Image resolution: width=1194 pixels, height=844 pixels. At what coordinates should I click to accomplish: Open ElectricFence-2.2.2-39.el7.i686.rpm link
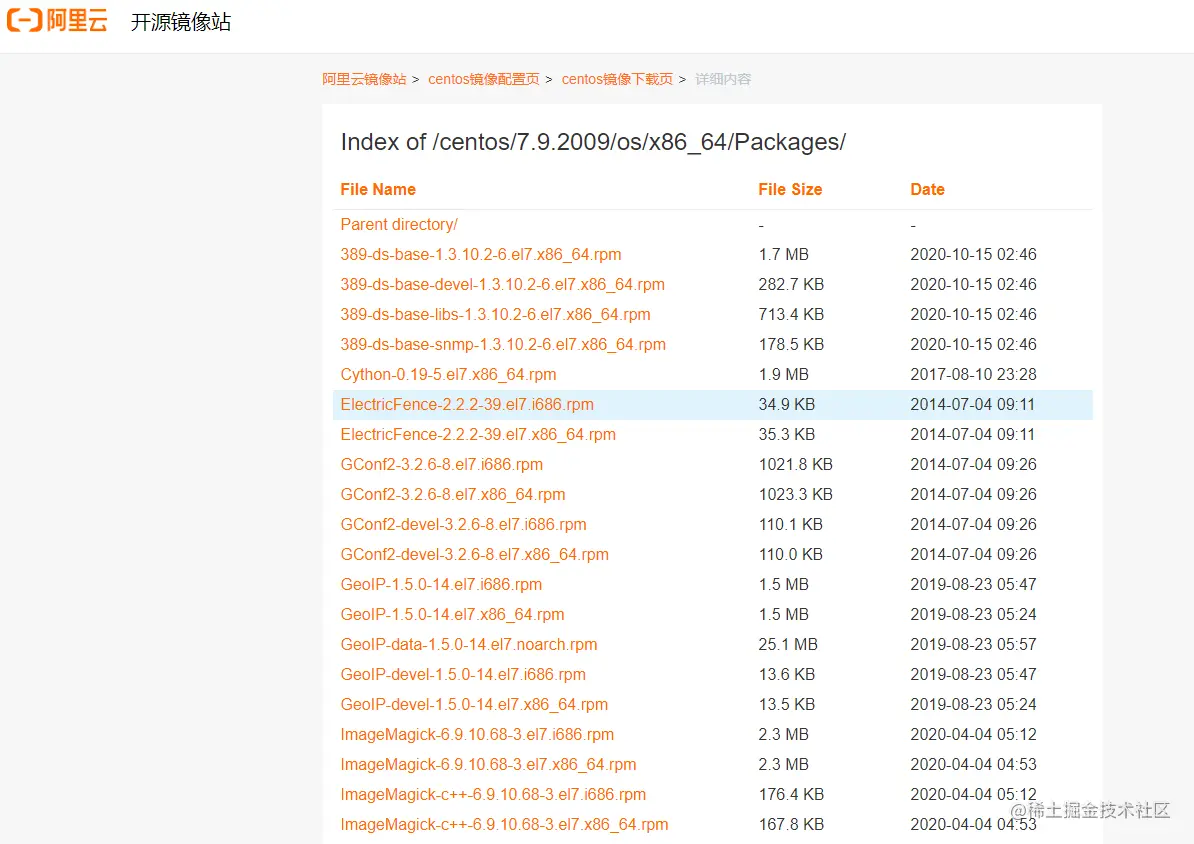467,404
